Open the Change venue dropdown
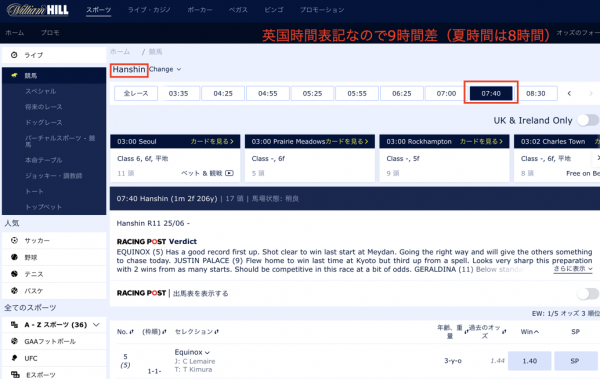The height and width of the screenshot is (379, 600). pos(165,69)
